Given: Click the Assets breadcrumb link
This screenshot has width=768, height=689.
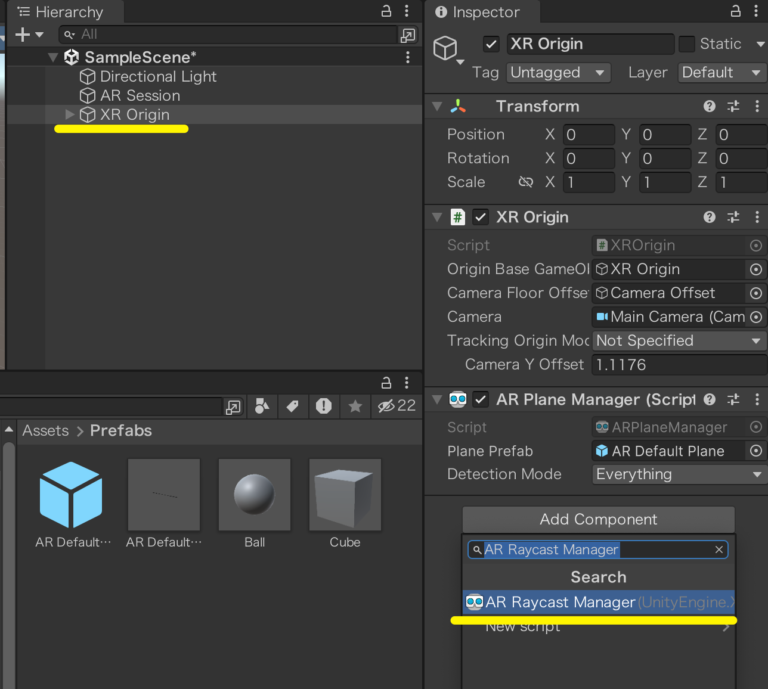Looking at the screenshot, I should (45, 430).
